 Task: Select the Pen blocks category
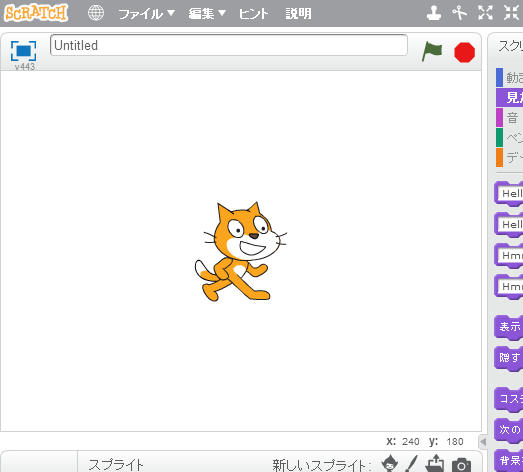[509, 137]
